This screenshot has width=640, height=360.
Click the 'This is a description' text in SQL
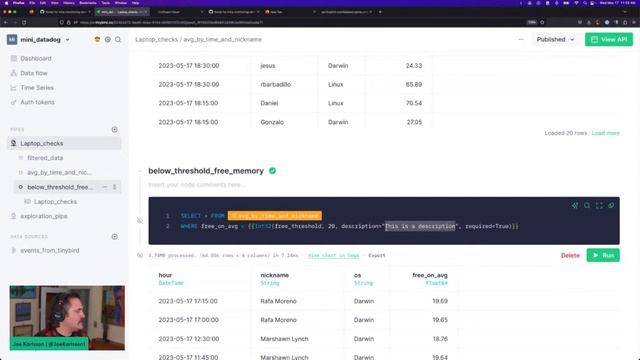(x=420, y=226)
